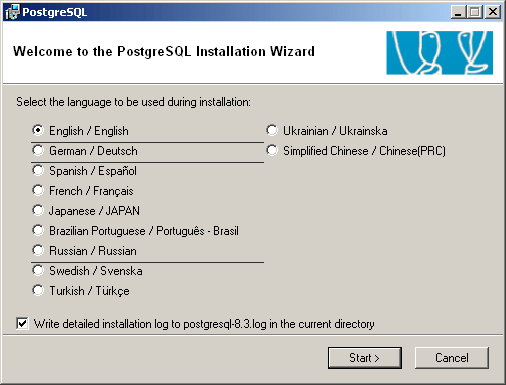Screen dimensions: 506x385
Task: Click the PostgreSQL installer icon in title bar
Action: pyautogui.click(x=13, y=12)
